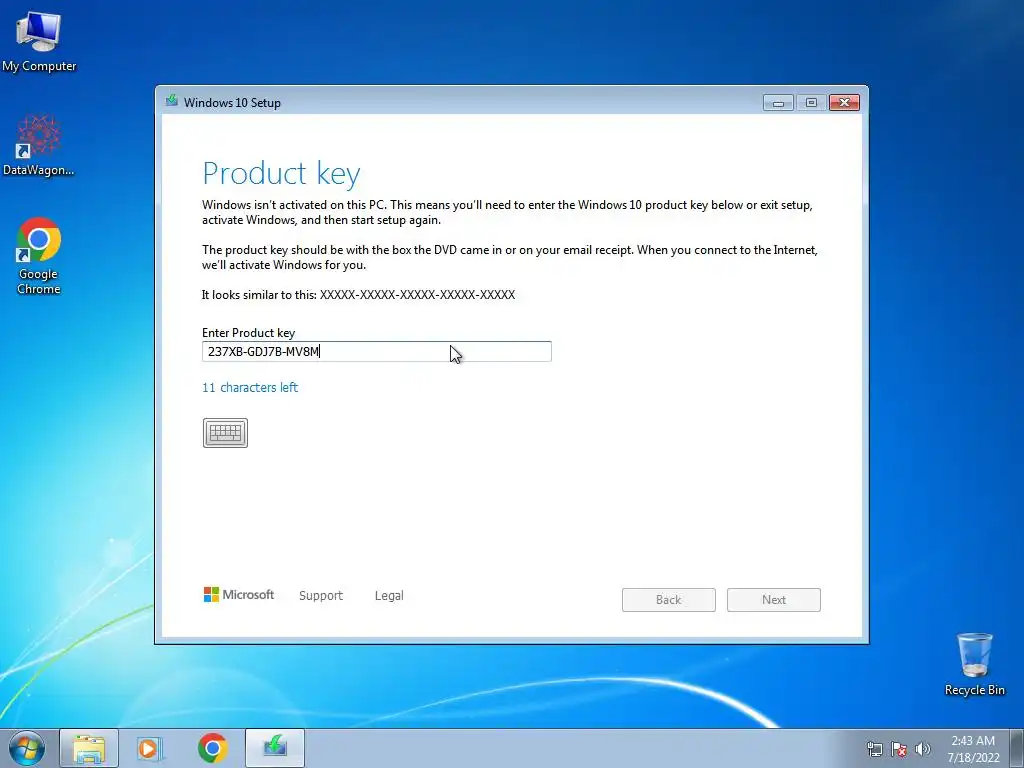Click the Windows 10 Setup title icon
The height and width of the screenshot is (768, 1024).
[x=172, y=101]
